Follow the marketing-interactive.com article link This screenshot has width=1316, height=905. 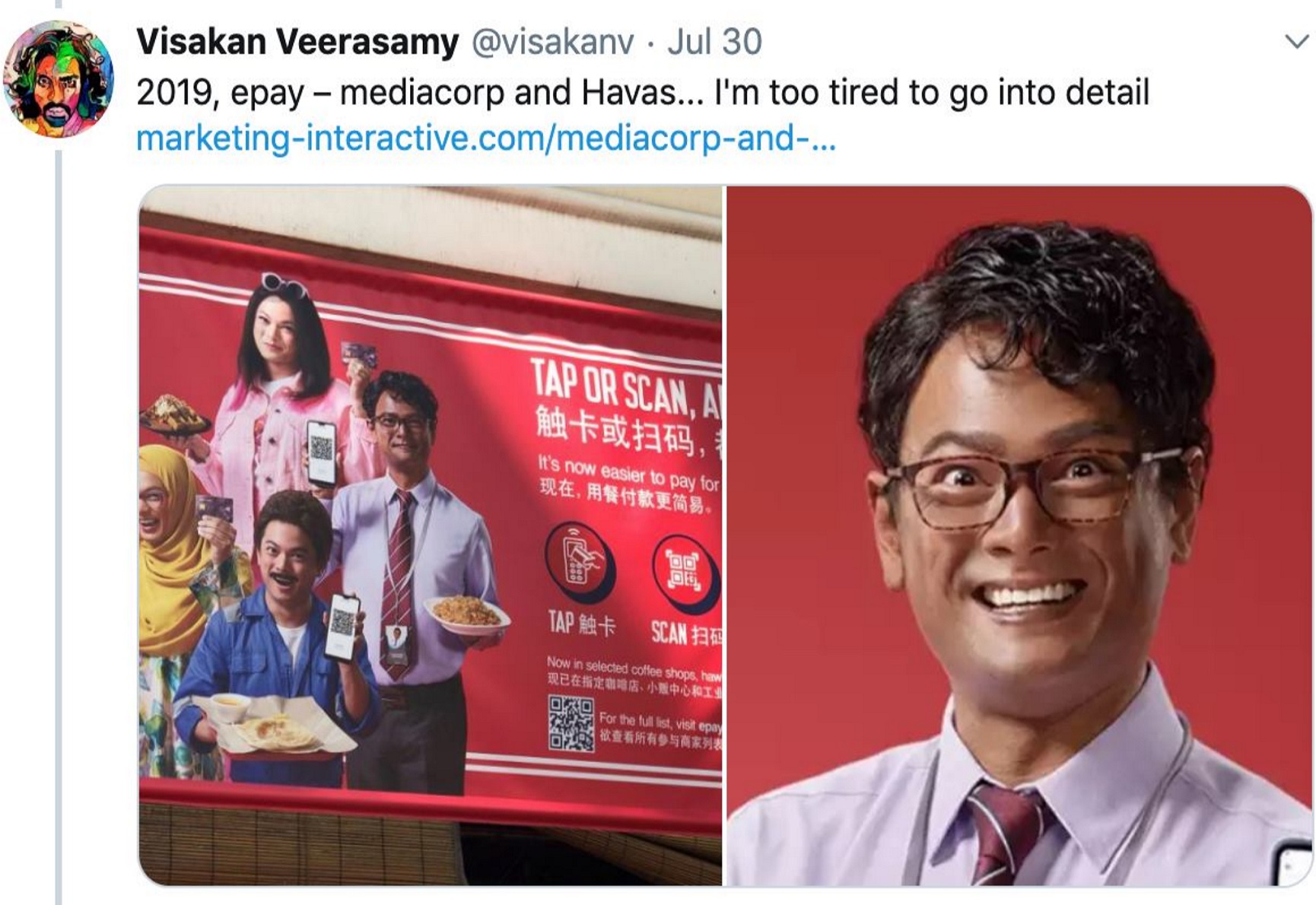pyautogui.click(x=486, y=138)
